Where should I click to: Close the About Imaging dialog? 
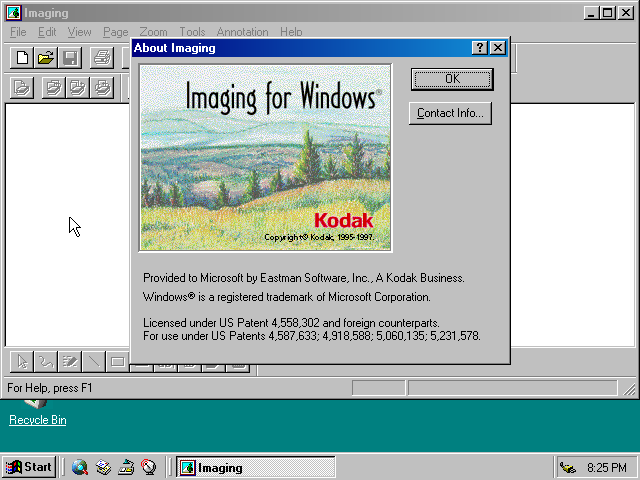[x=498, y=48]
